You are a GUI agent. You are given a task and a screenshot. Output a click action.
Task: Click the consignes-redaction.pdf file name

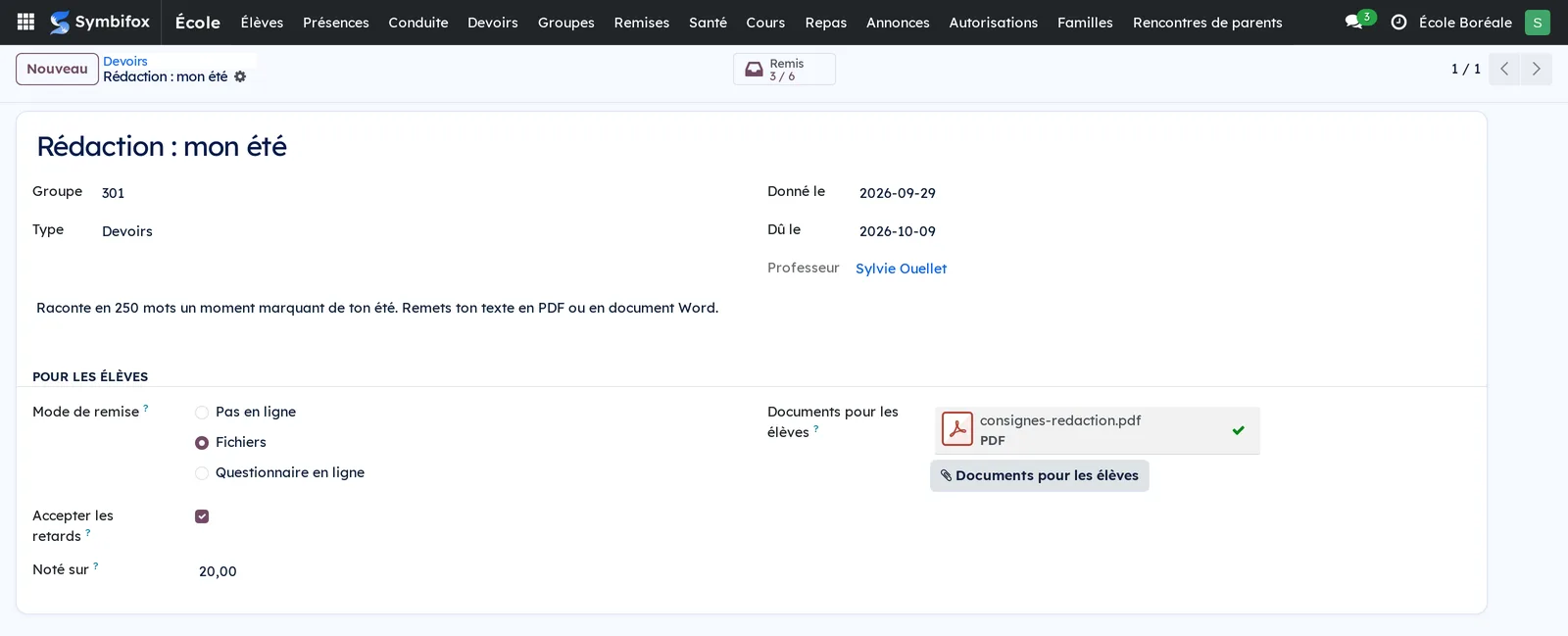point(1060,420)
